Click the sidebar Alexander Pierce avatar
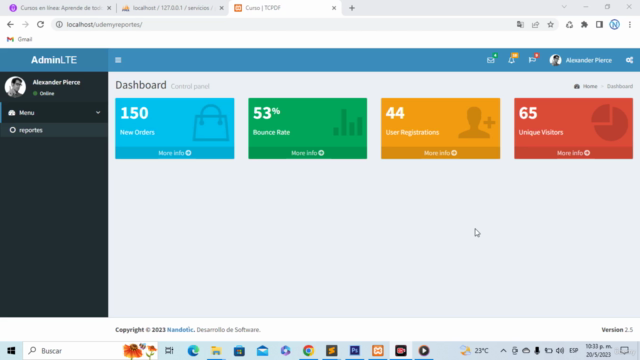 15,87
